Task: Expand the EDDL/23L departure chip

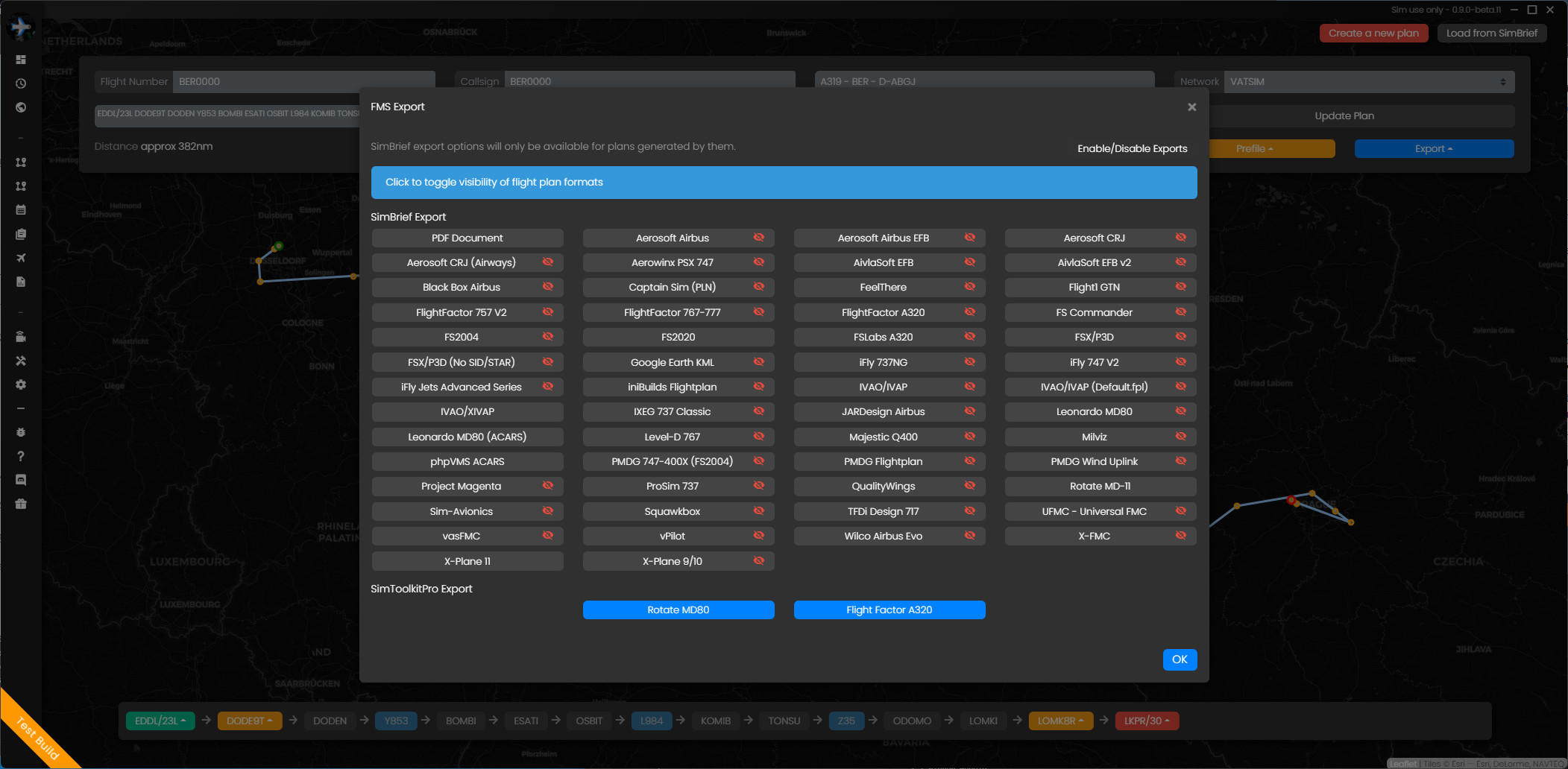Action: pos(160,721)
